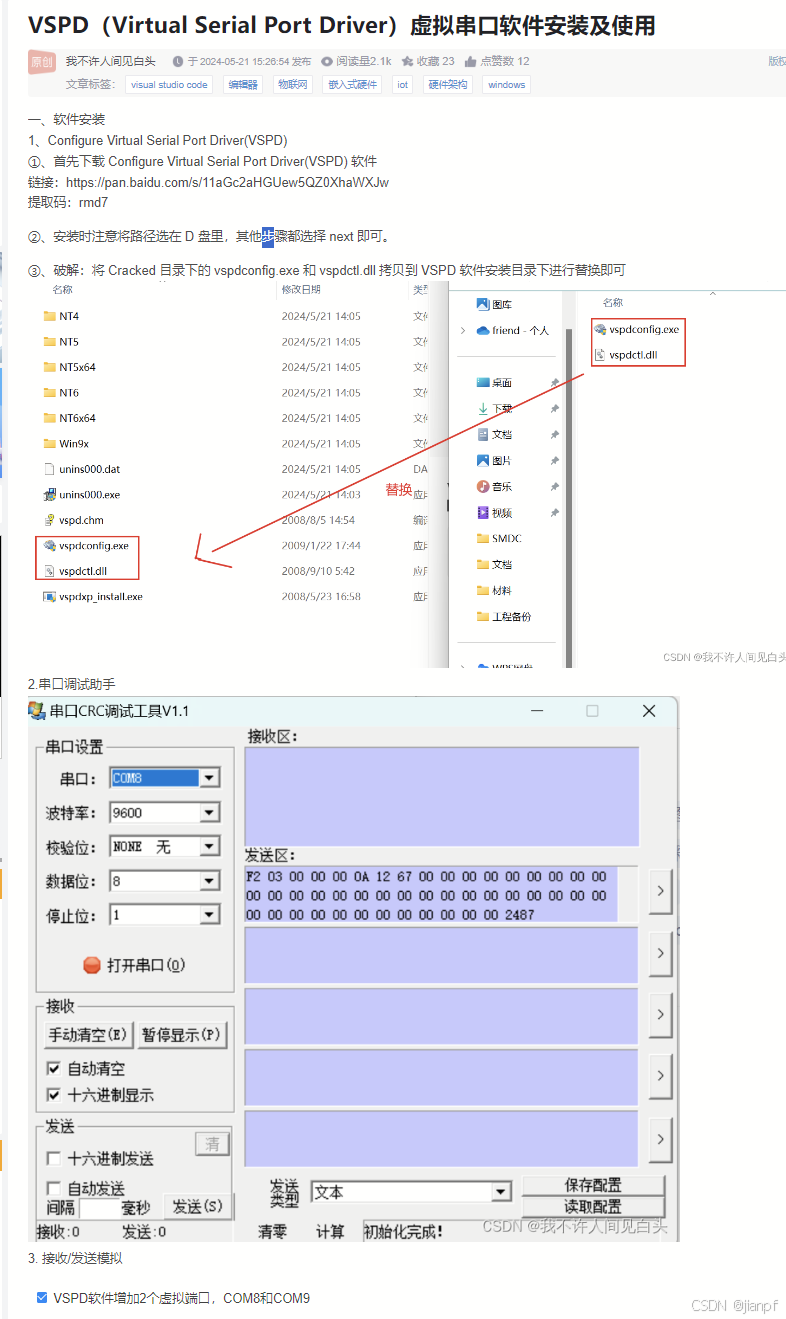The height and width of the screenshot is (1319, 786).
Task: Click the 阅读量 eye icon
Action: coord(327,61)
